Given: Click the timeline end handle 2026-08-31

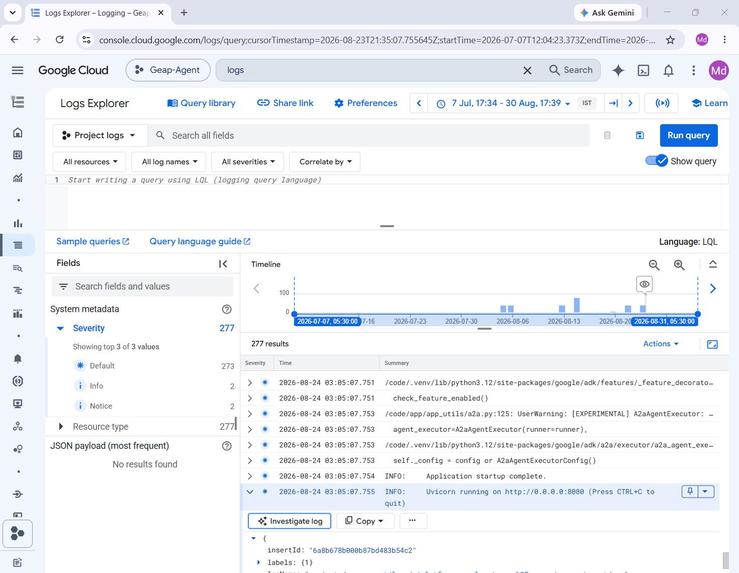Looking at the screenshot, I should [698, 314].
